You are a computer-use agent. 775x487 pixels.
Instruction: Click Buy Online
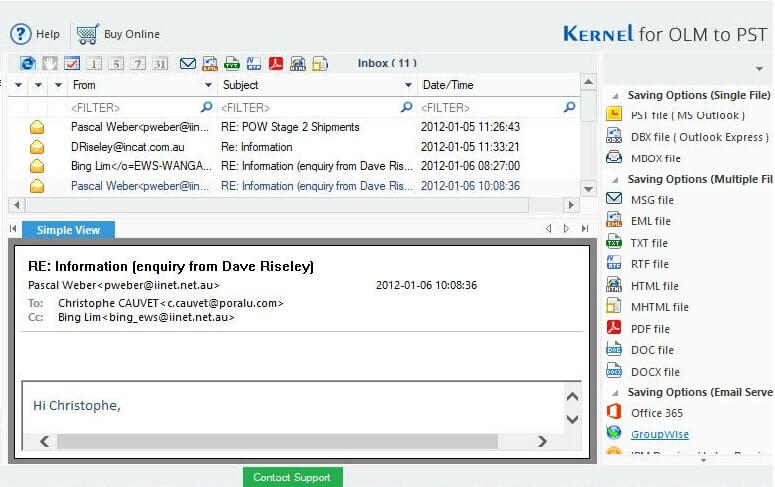click(x=118, y=34)
